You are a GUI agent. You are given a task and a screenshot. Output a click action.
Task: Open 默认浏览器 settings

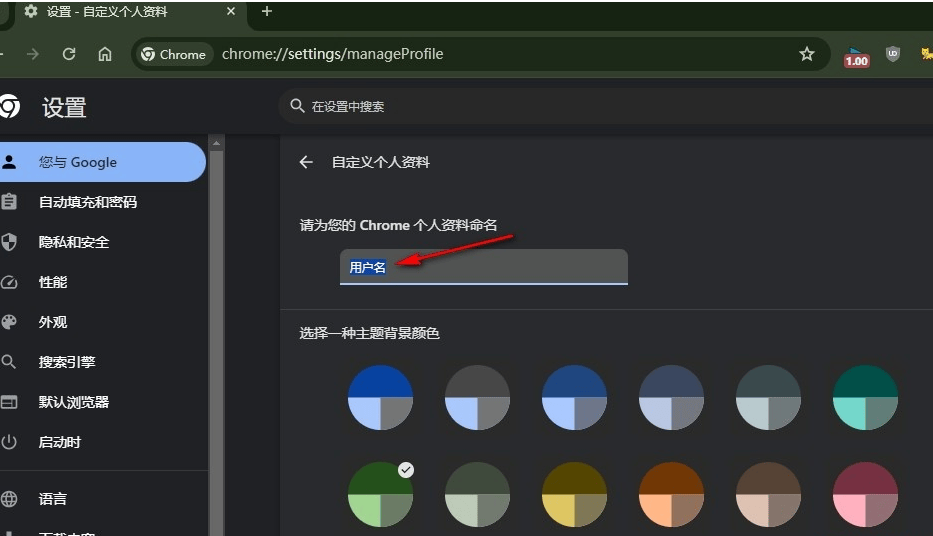click(x=74, y=402)
